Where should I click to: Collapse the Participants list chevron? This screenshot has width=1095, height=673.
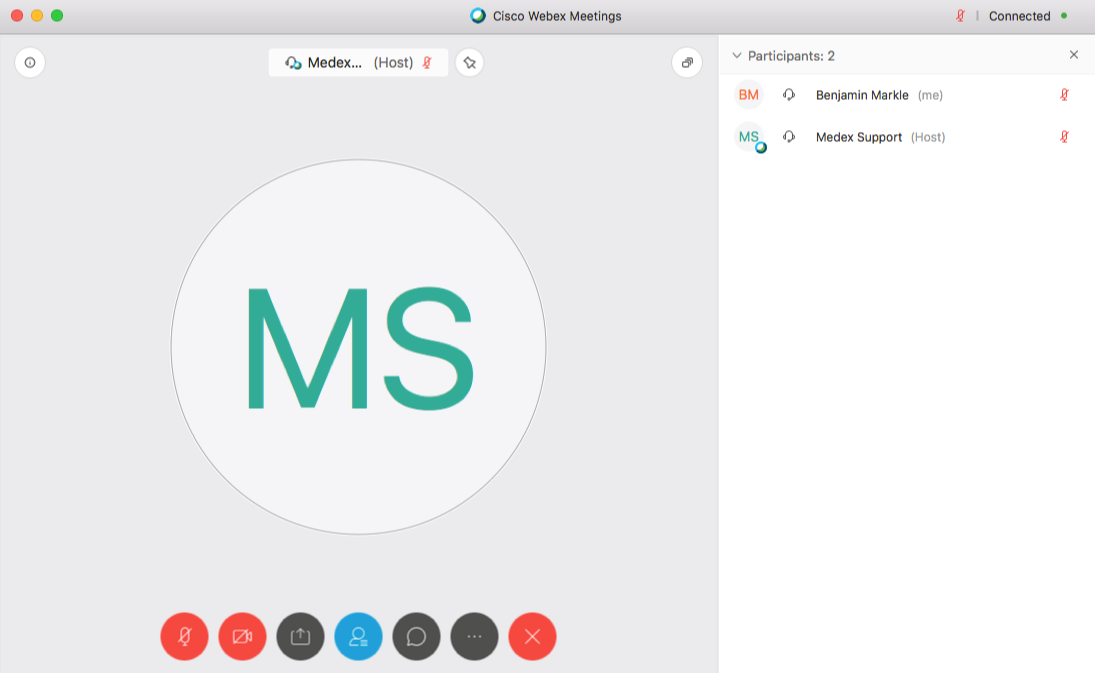coord(737,56)
